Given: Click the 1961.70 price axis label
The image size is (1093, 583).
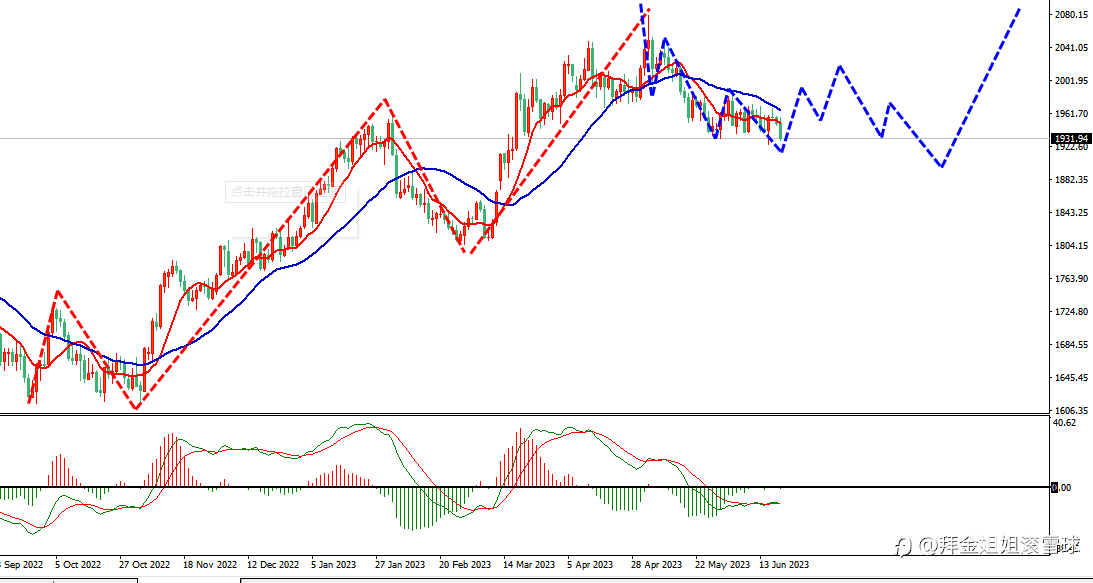Looking at the screenshot, I should 1072,114.
